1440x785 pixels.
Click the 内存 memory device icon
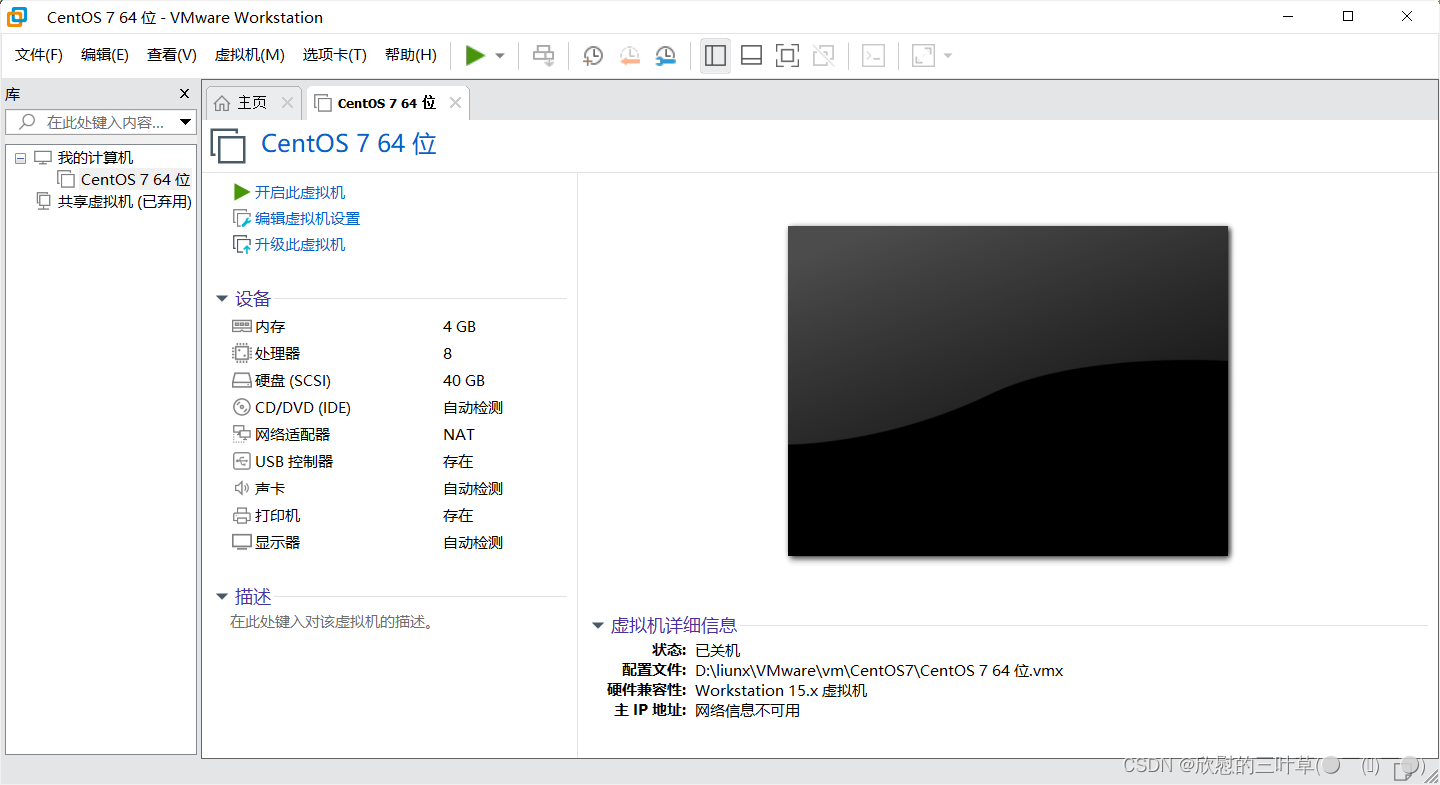coord(241,326)
